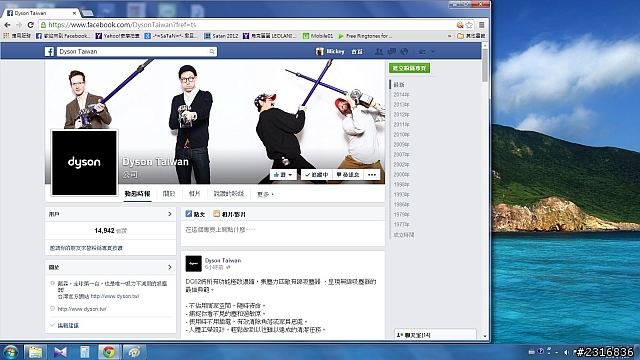Click the Dyson profile picture
Screen dimensions: 640x360
pyautogui.click(x=84, y=162)
